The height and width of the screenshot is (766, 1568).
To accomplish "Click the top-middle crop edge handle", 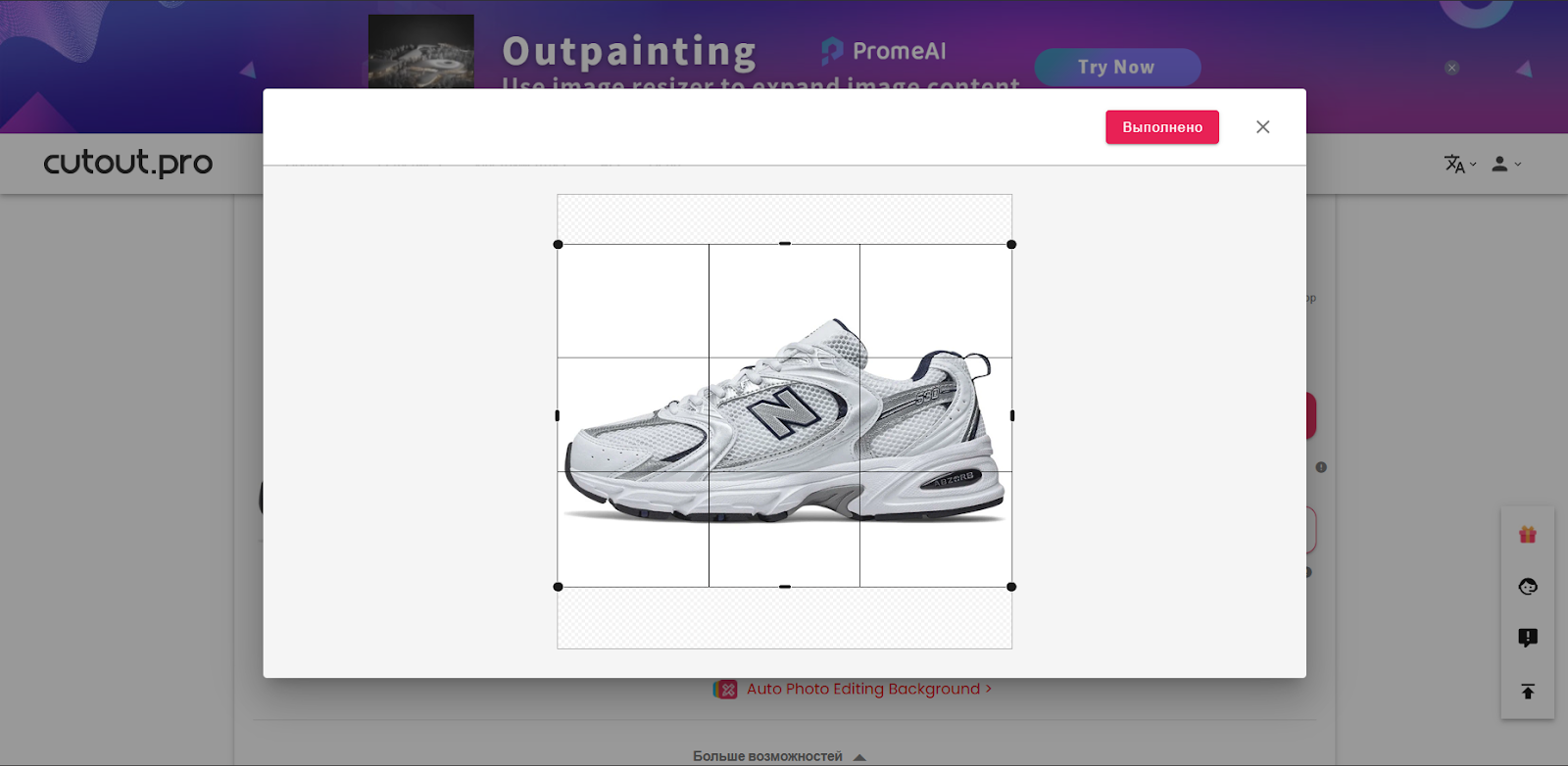I will coord(785,244).
